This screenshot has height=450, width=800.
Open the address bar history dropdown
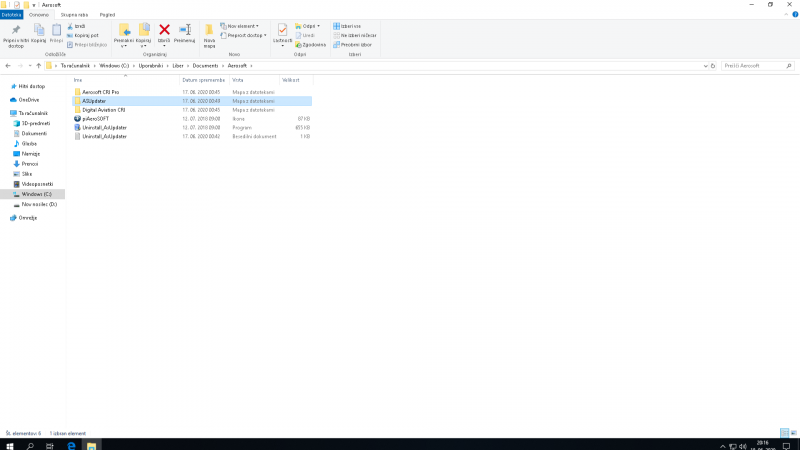click(705, 66)
